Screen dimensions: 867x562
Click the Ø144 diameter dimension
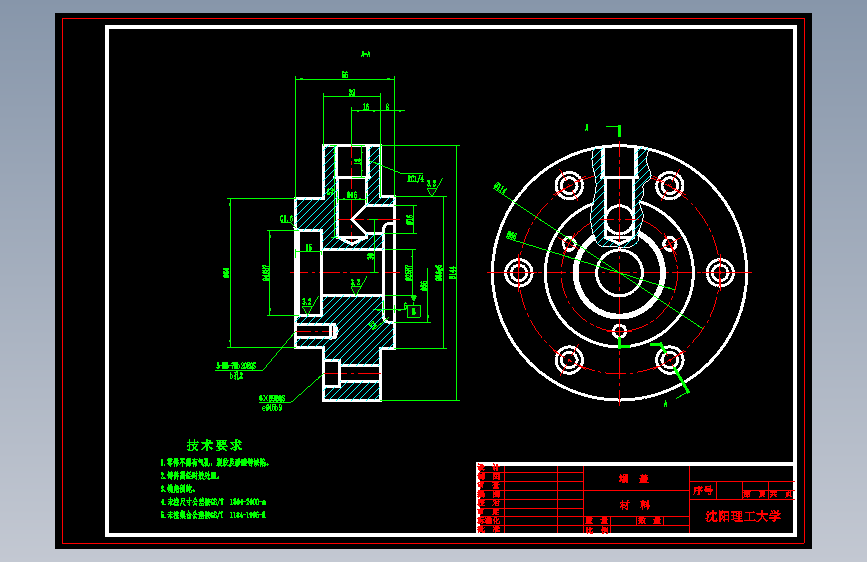pyautogui.click(x=453, y=272)
